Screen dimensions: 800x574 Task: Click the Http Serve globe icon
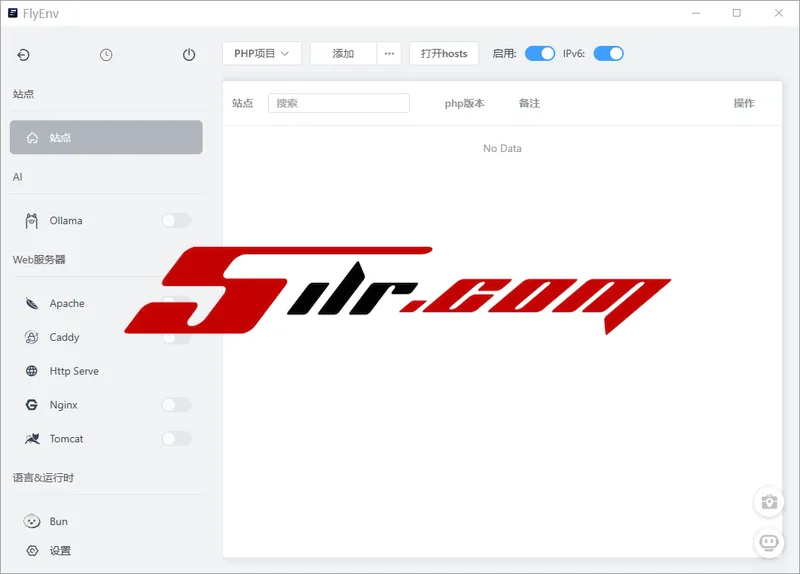pyautogui.click(x=32, y=371)
